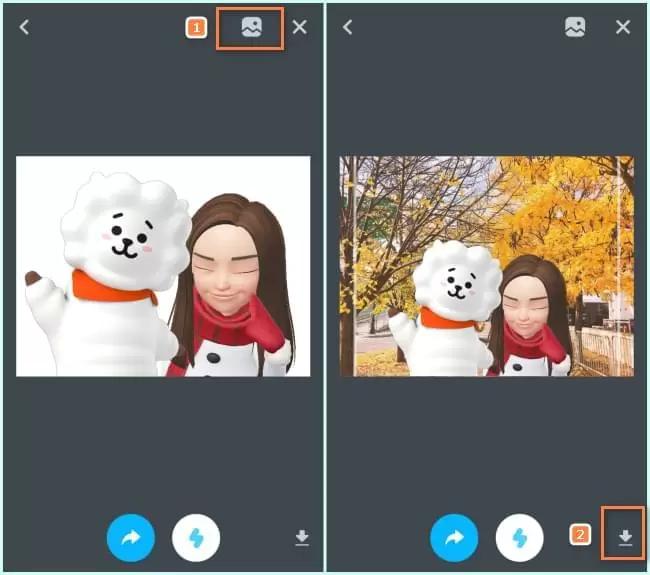The width and height of the screenshot is (650, 575).
Task: Download the autumn-background photo
Action: tap(625, 538)
